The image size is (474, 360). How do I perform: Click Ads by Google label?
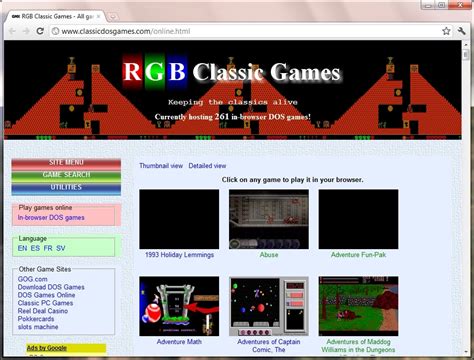click(x=47, y=348)
